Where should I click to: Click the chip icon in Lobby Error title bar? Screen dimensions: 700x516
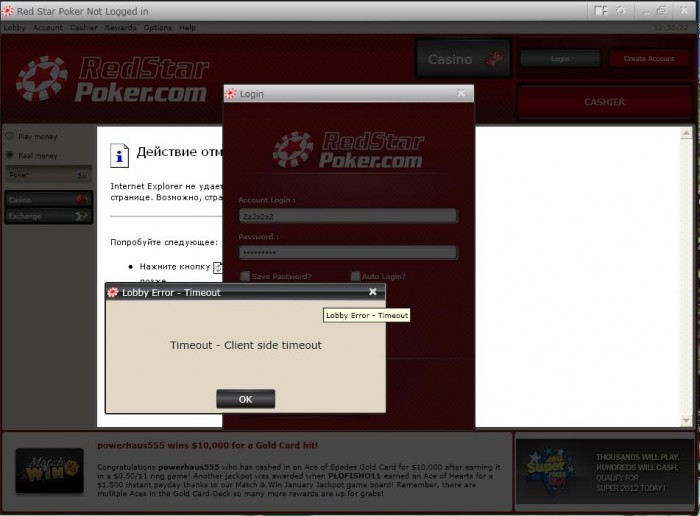click(x=112, y=292)
